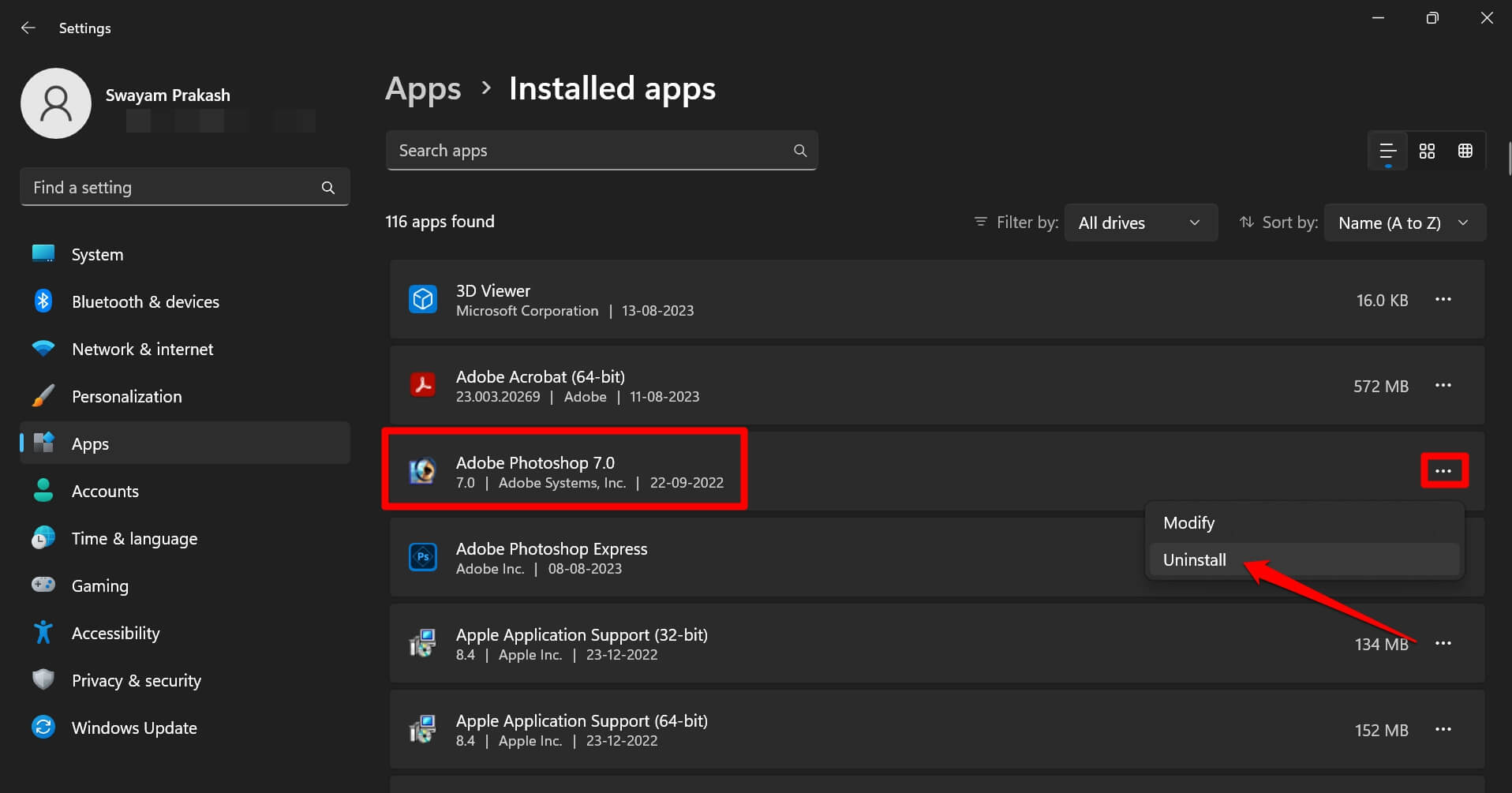1512x793 pixels.
Task: Open more options for 3D Viewer
Action: click(x=1443, y=300)
